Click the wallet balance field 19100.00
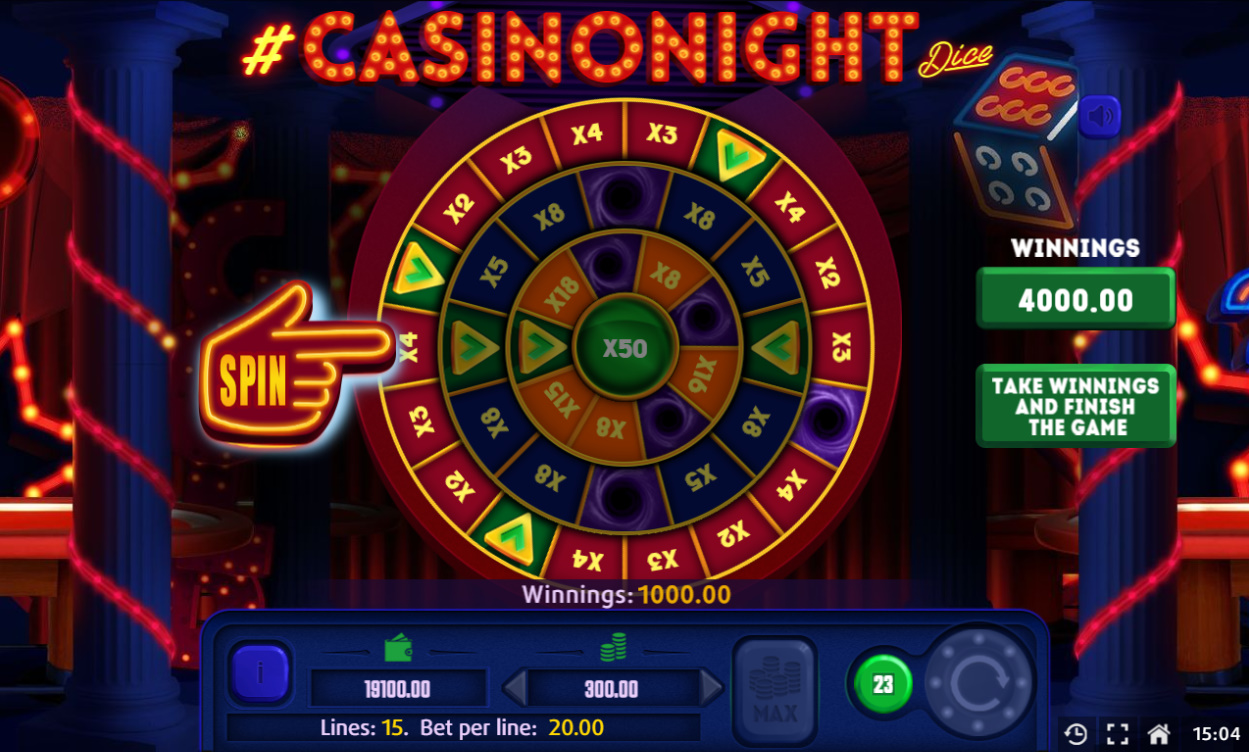This screenshot has width=1249, height=752. pos(399,689)
